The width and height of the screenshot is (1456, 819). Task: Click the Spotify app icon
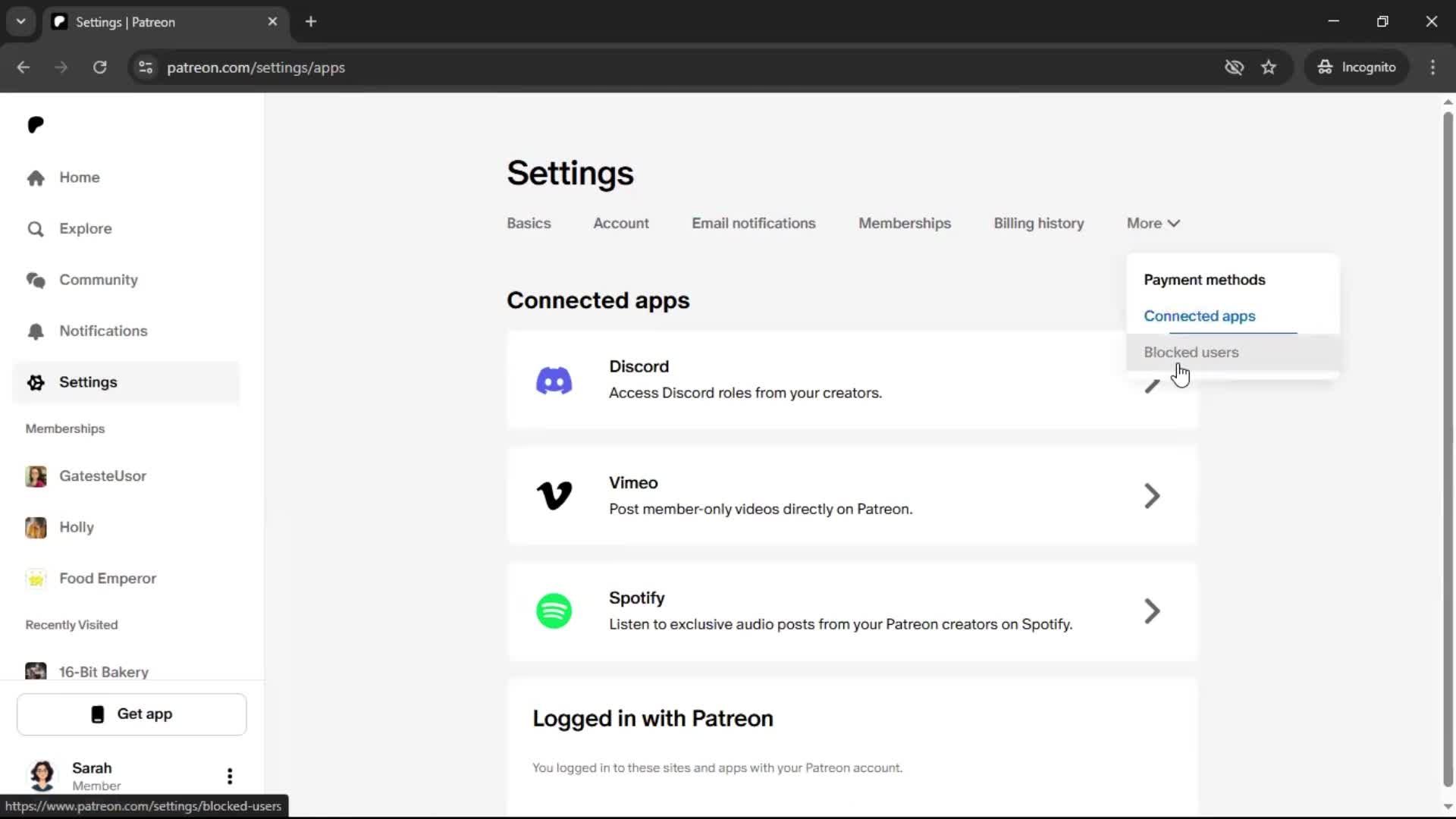pyautogui.click(x=554, y=611)
